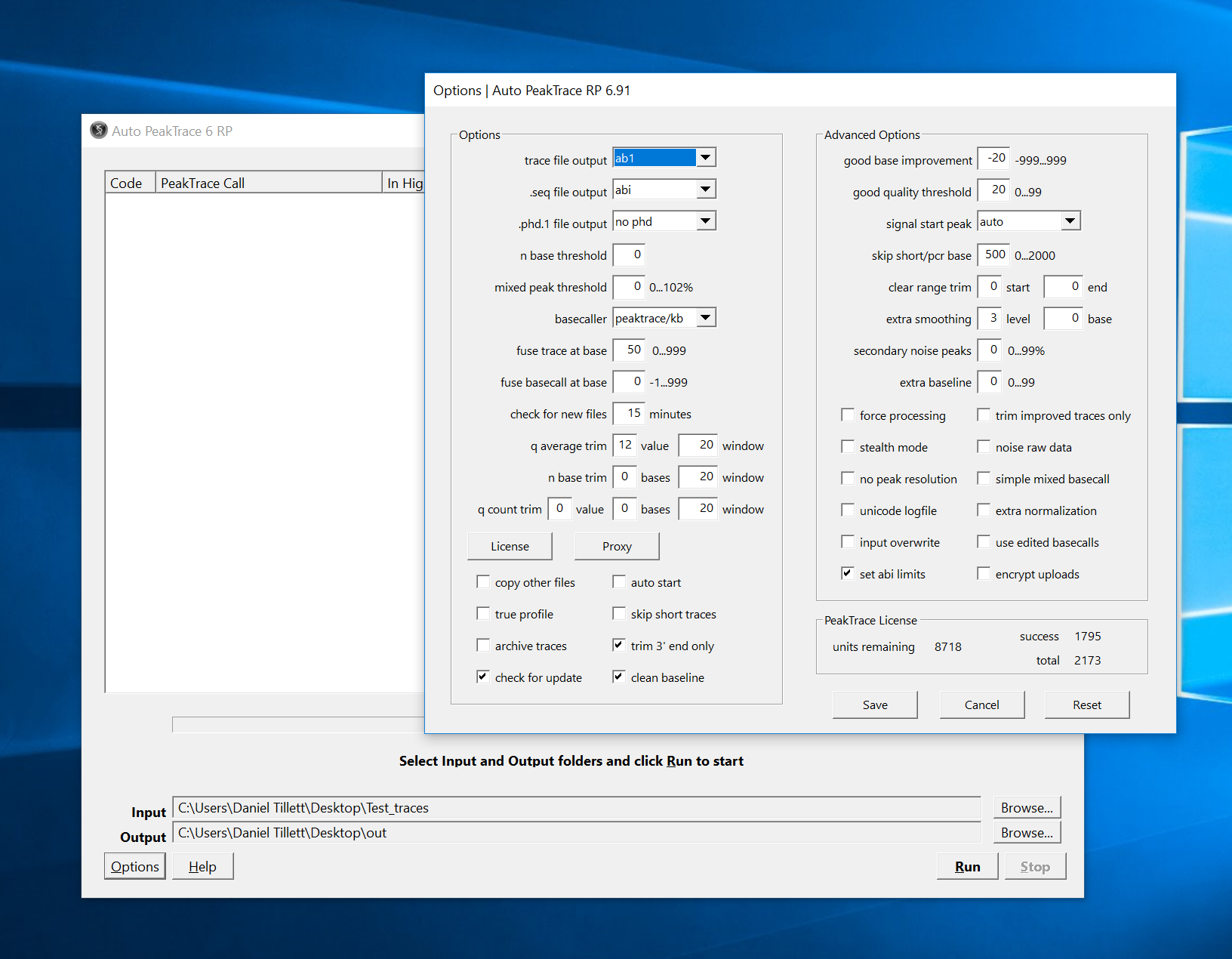Click the q average trim value field

(625, 445)
